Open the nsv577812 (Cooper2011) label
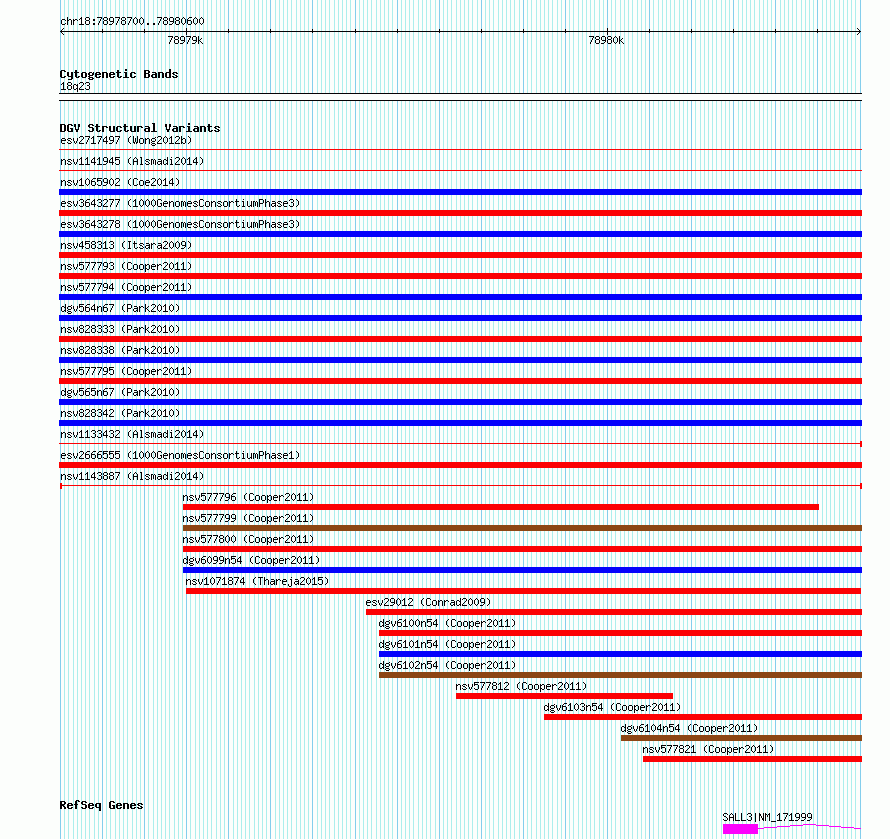This screenshot has height=839, width=890. point(521,686)
